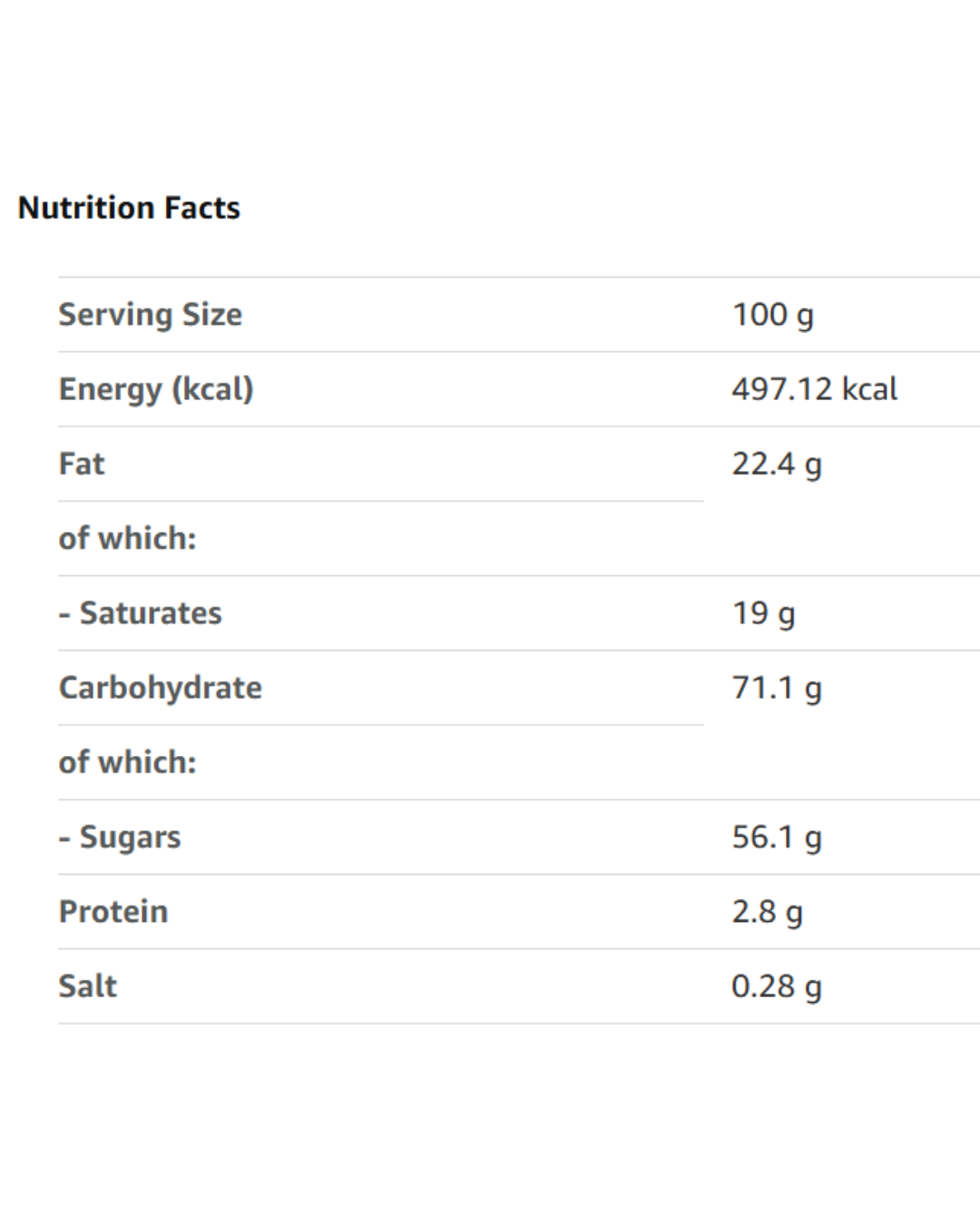Select the Fat row label

point(82,464)
